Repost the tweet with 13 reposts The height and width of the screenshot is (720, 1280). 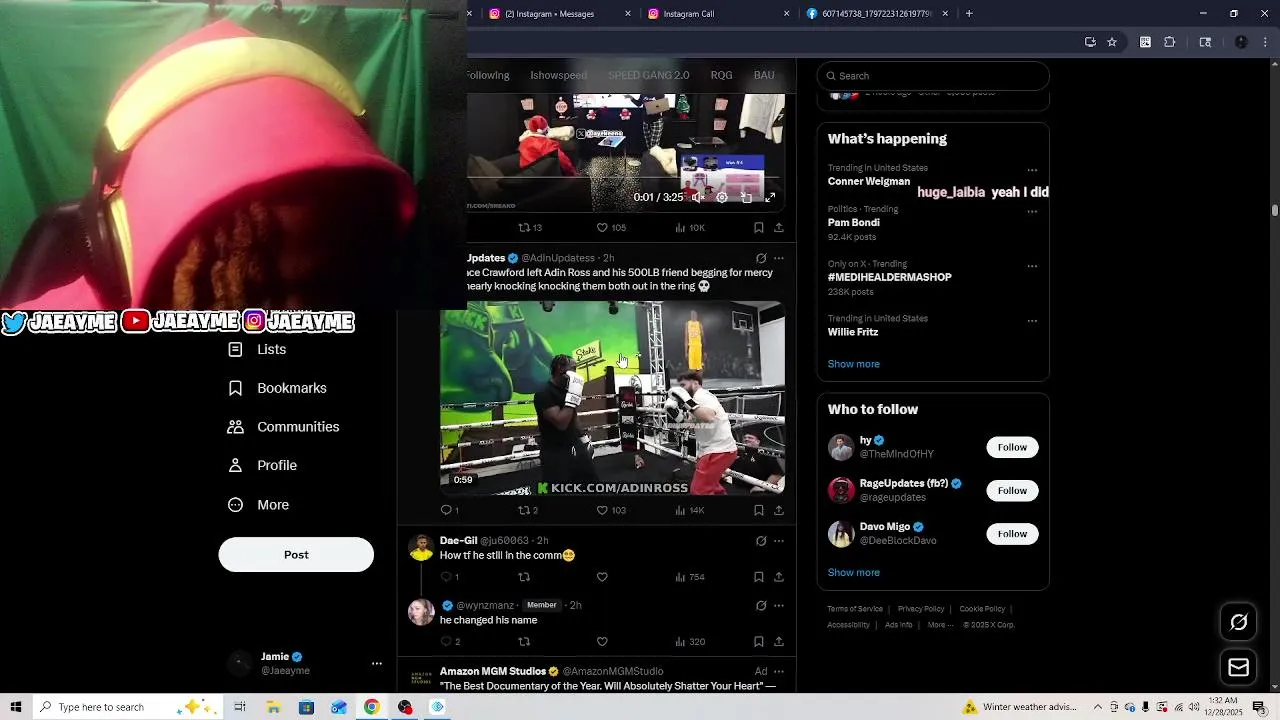(x=529, y=228)
